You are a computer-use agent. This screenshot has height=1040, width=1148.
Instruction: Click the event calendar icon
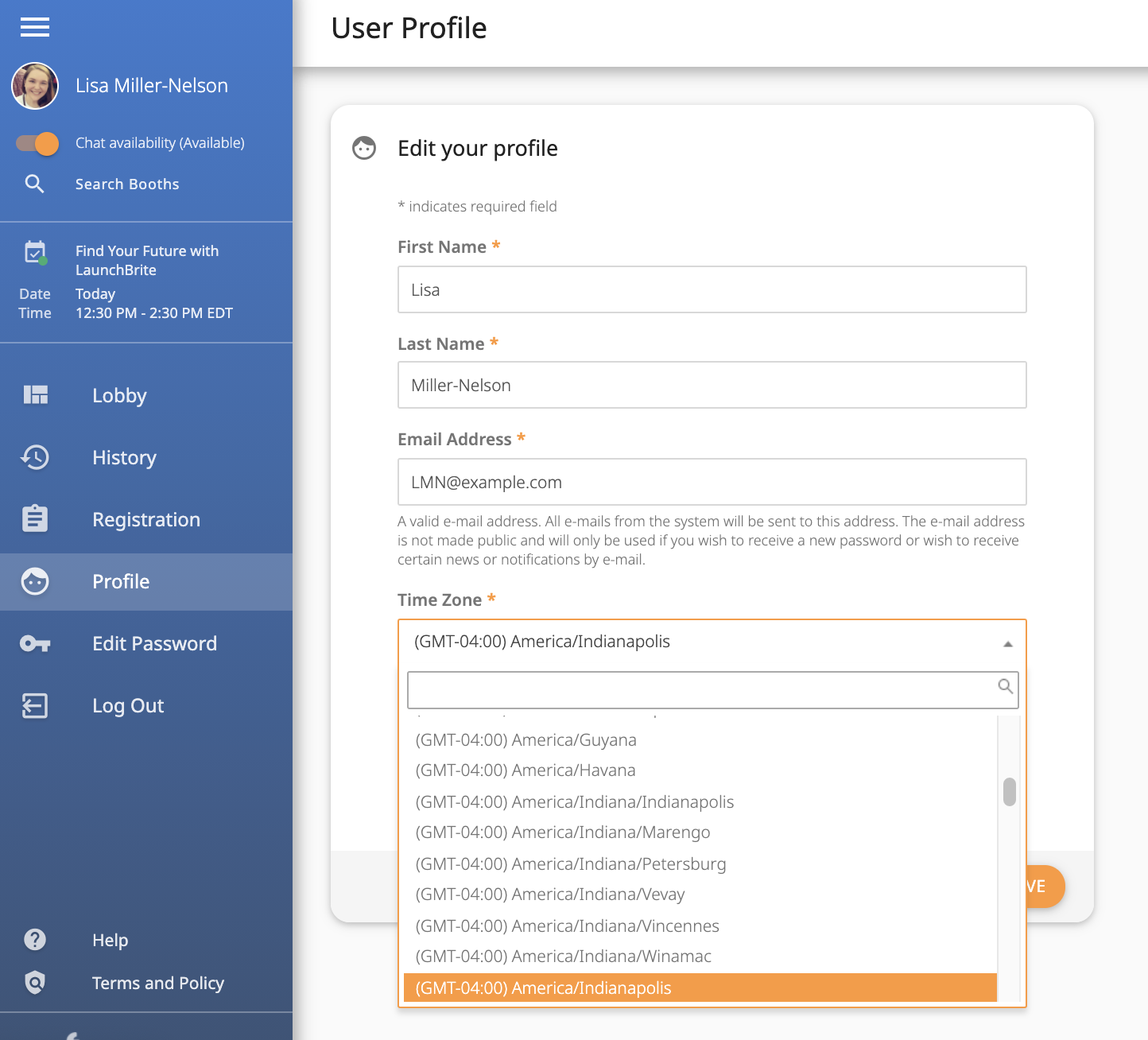point(35,252)
